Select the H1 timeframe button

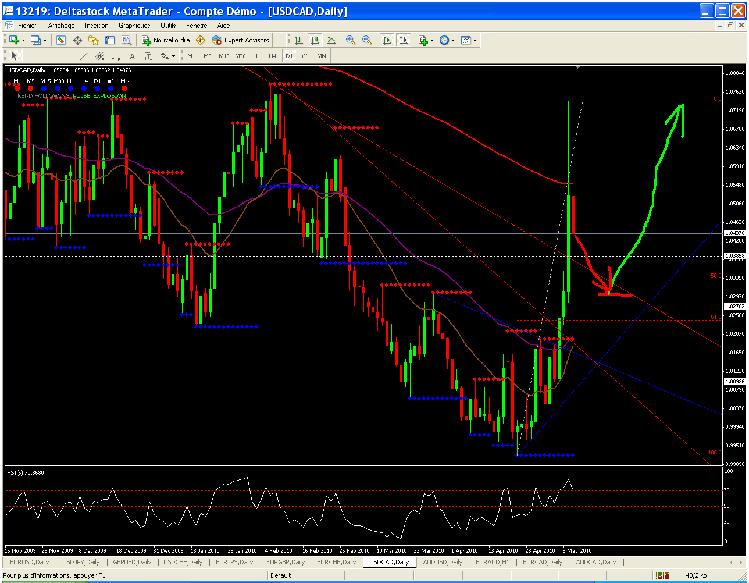click(257, 56)
